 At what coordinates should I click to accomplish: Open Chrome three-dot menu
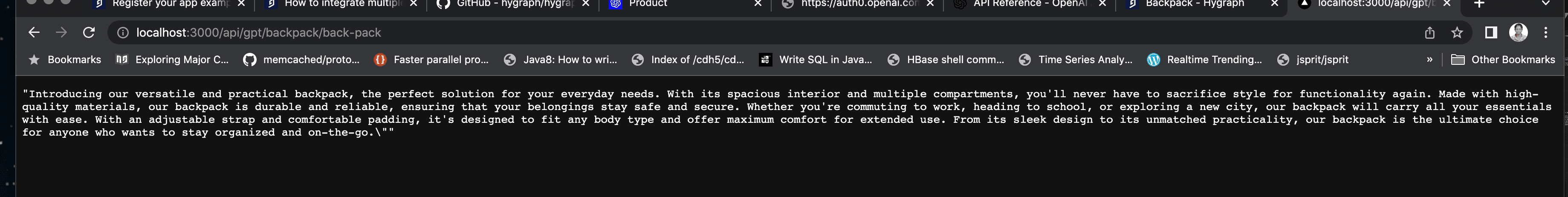[1545, 33]
